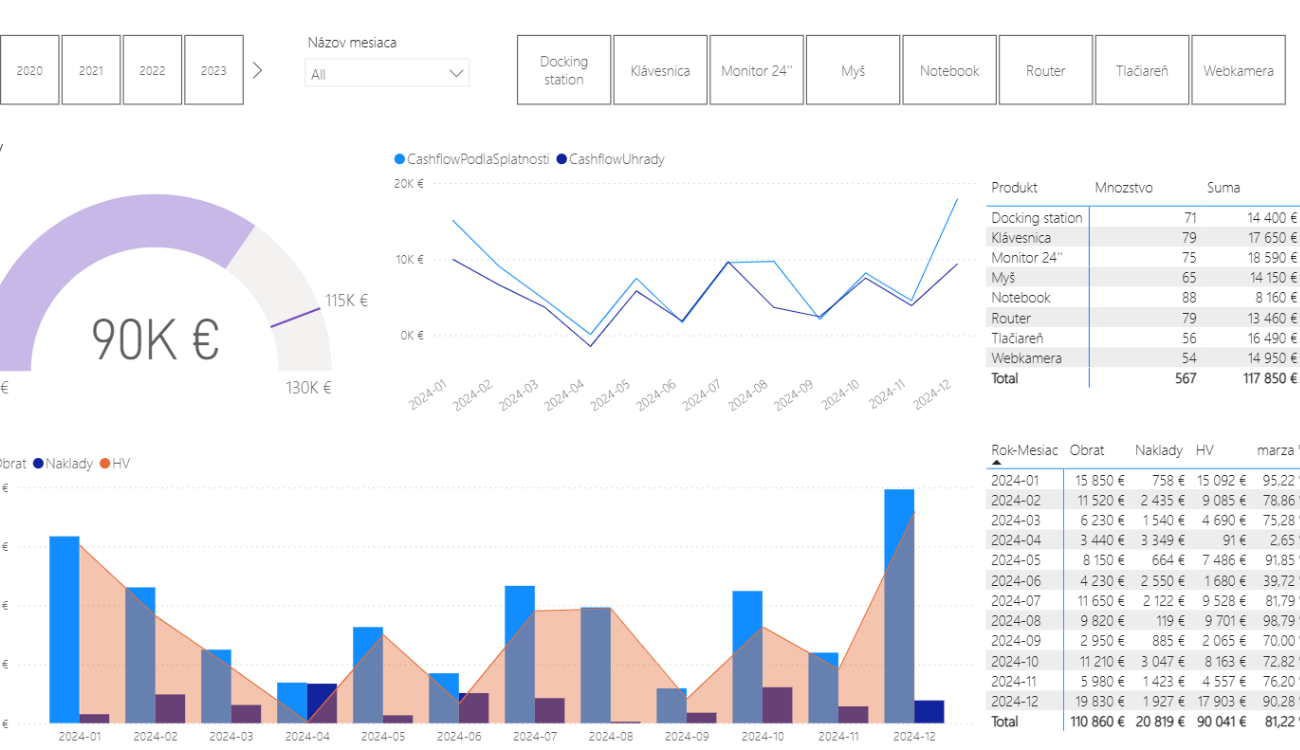Image resolution: width=1300 pixels, height=750 pixels.
Task: Filter by the Tlačiareň slicer button
Action: pyautogui.click(x=1142, y=70)
